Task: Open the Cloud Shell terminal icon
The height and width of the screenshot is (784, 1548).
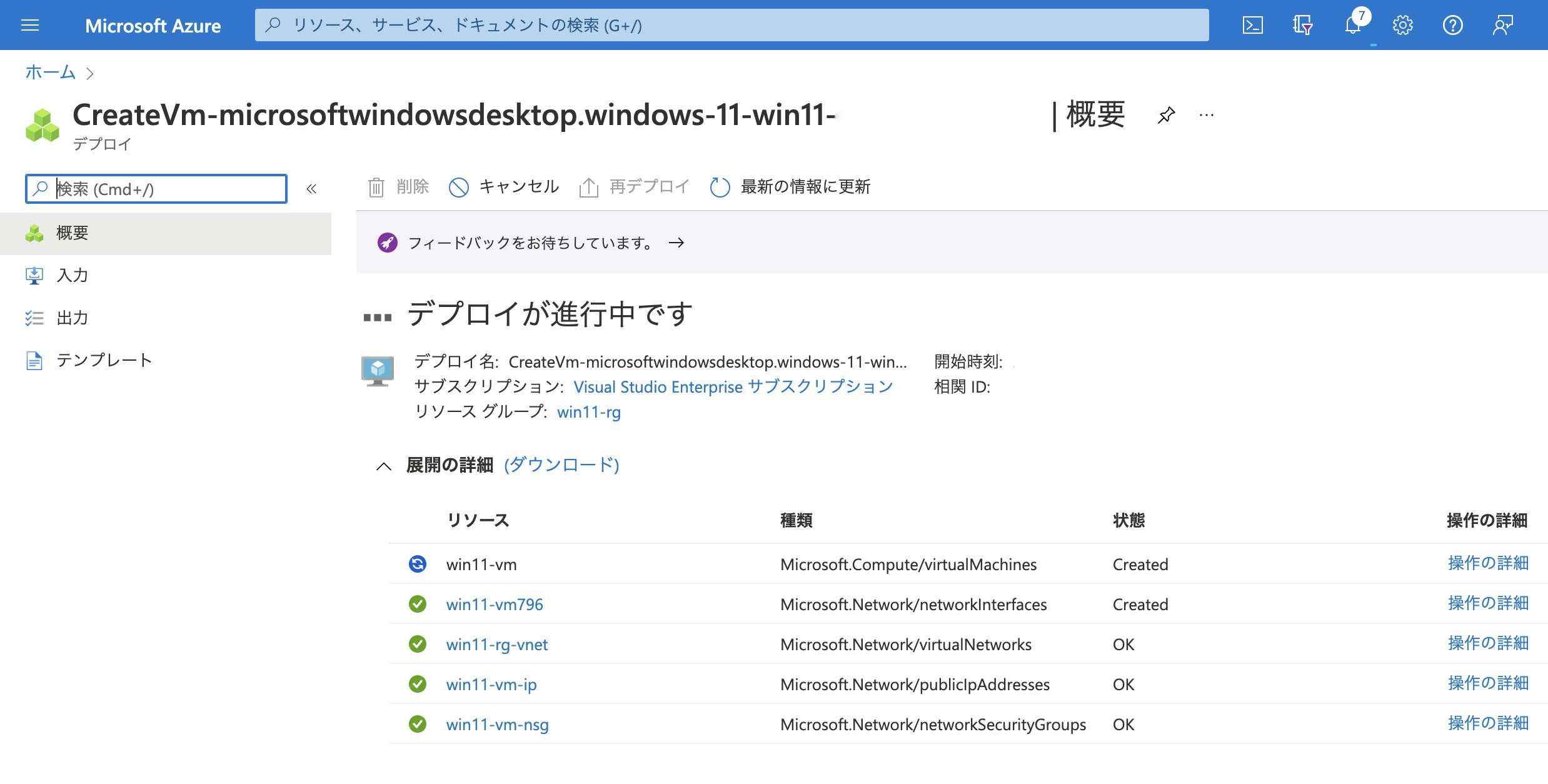Action: 1252,25
